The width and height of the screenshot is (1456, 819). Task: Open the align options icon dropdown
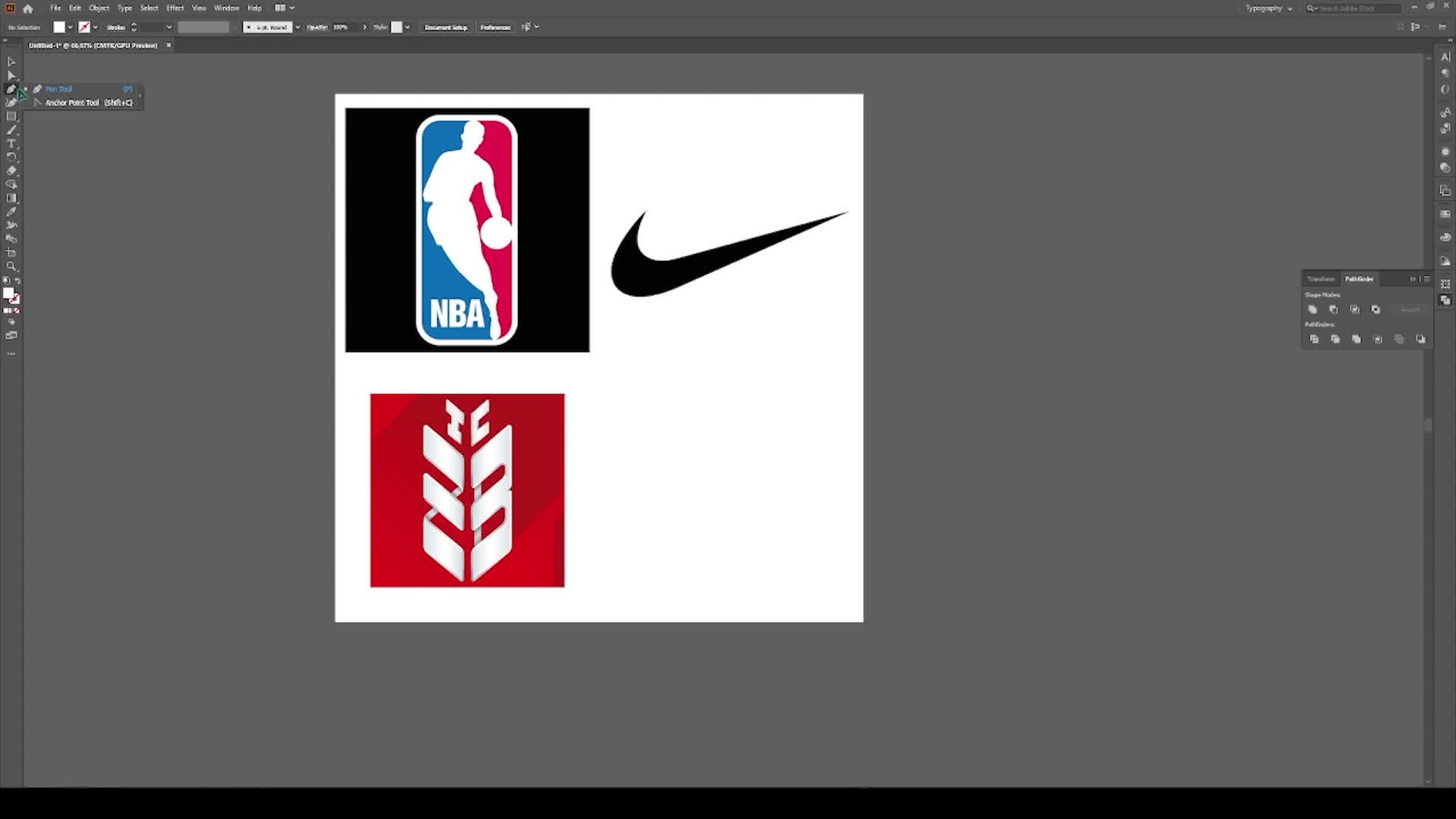click(x=530, y=27)
